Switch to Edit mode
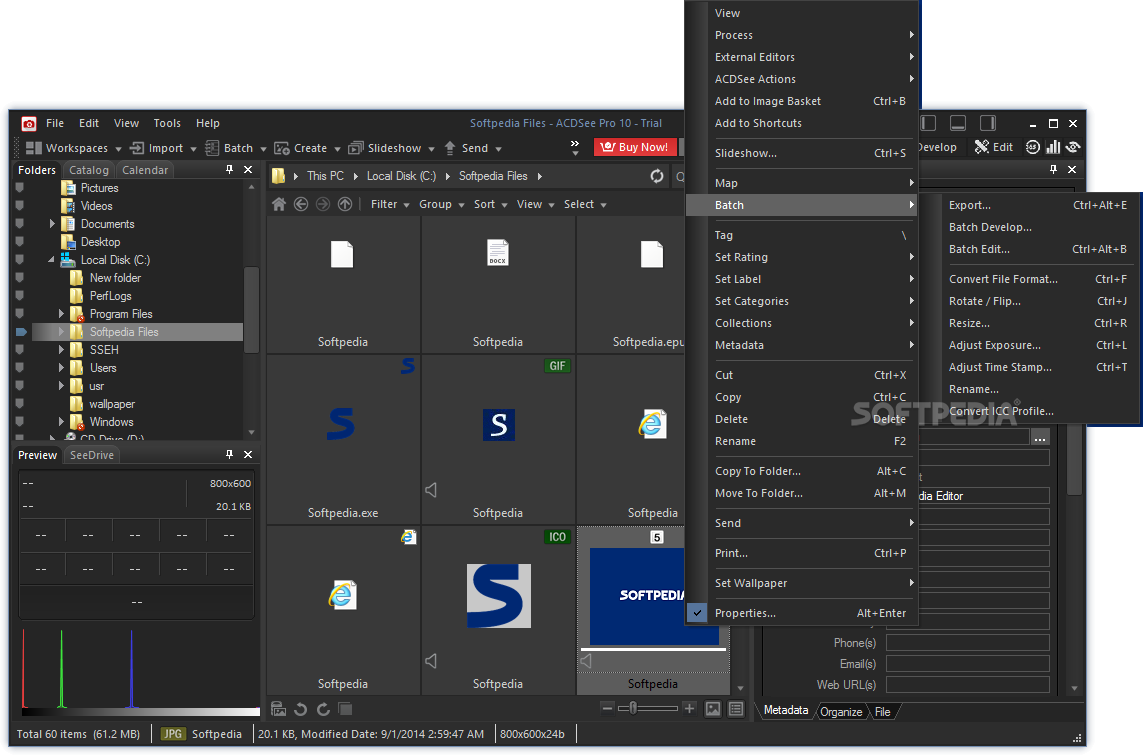This screenshot has height=755, width=1143. [994, 147]
